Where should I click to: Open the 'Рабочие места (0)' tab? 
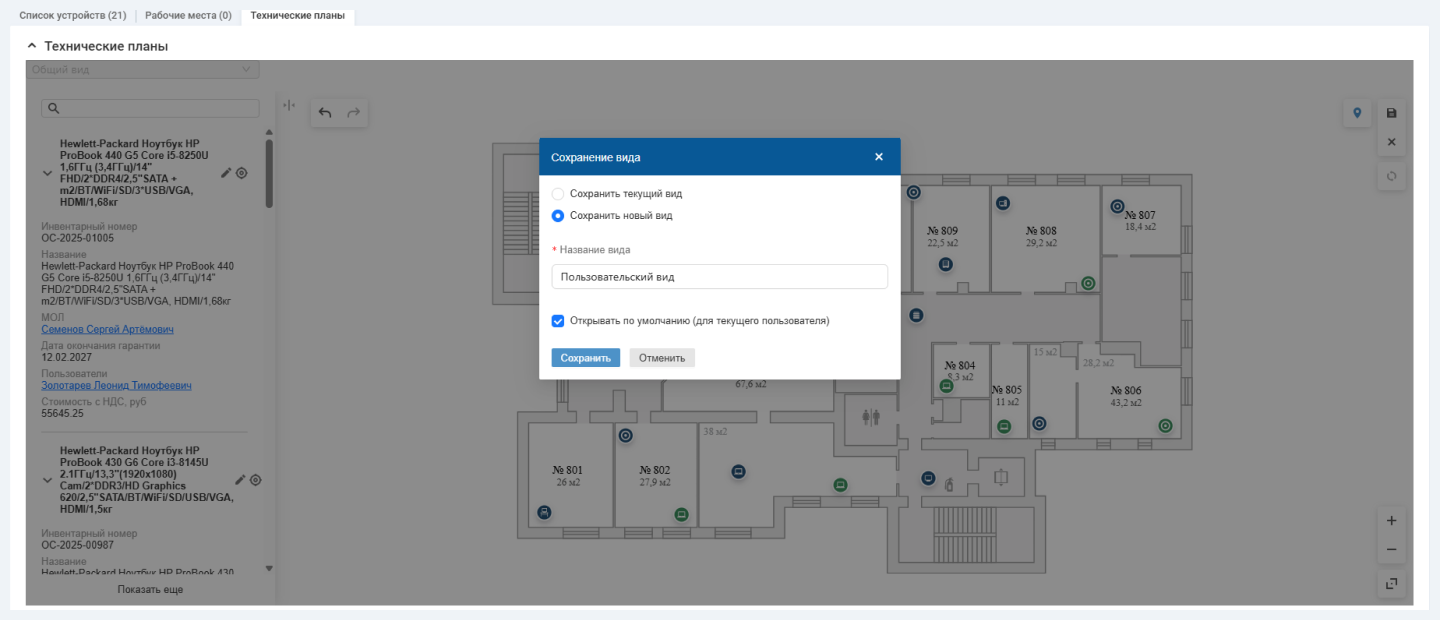(188, 16)
